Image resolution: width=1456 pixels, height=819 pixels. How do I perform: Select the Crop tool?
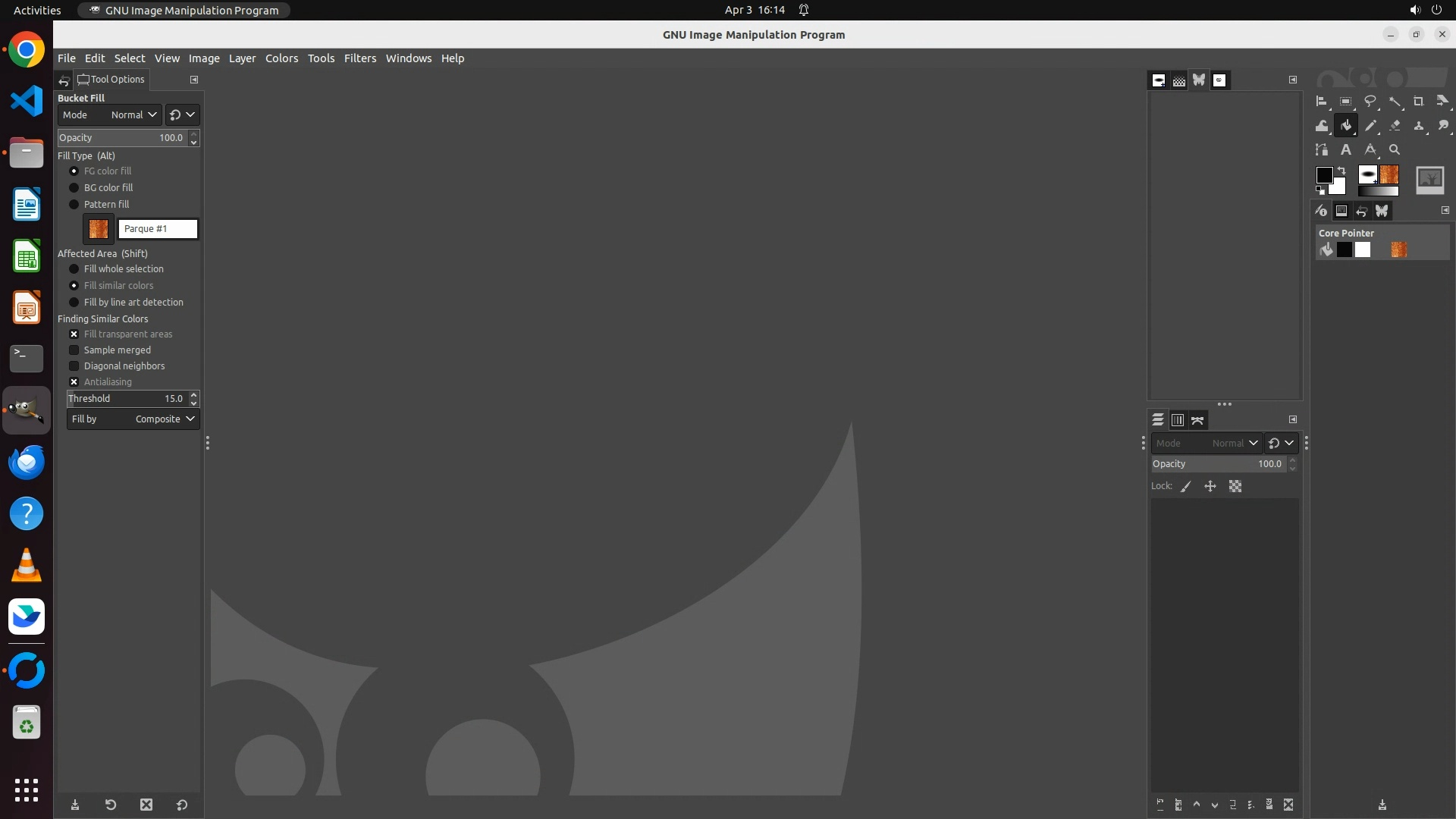tap(1418, 102)
